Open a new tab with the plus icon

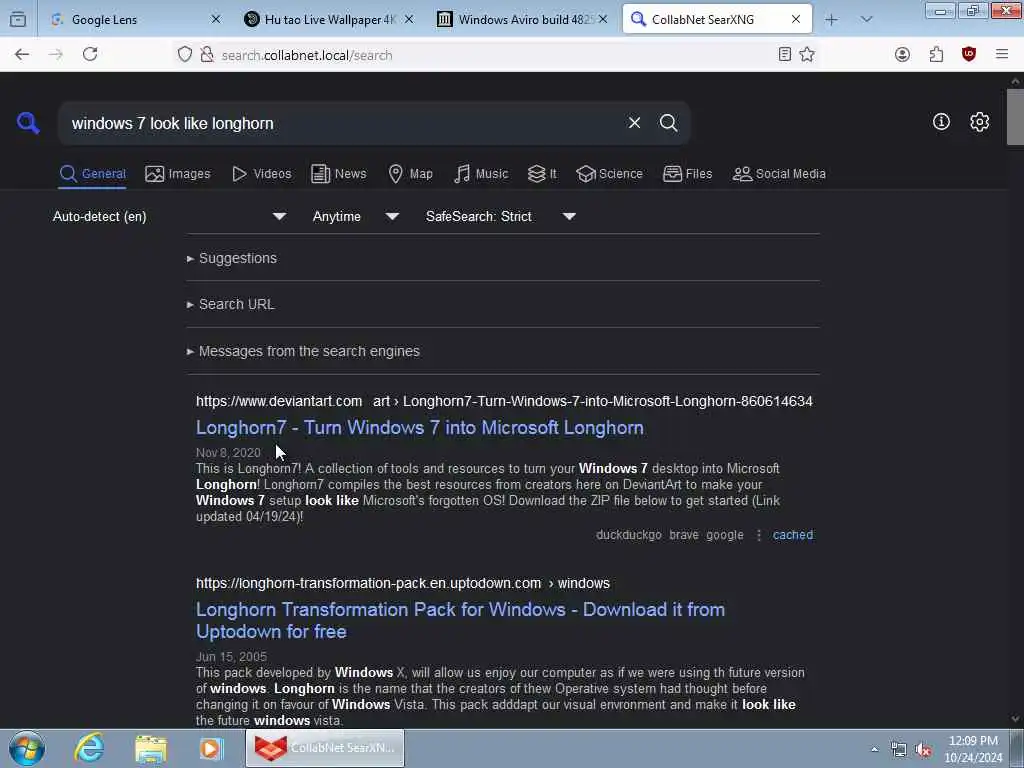(831, 20)
